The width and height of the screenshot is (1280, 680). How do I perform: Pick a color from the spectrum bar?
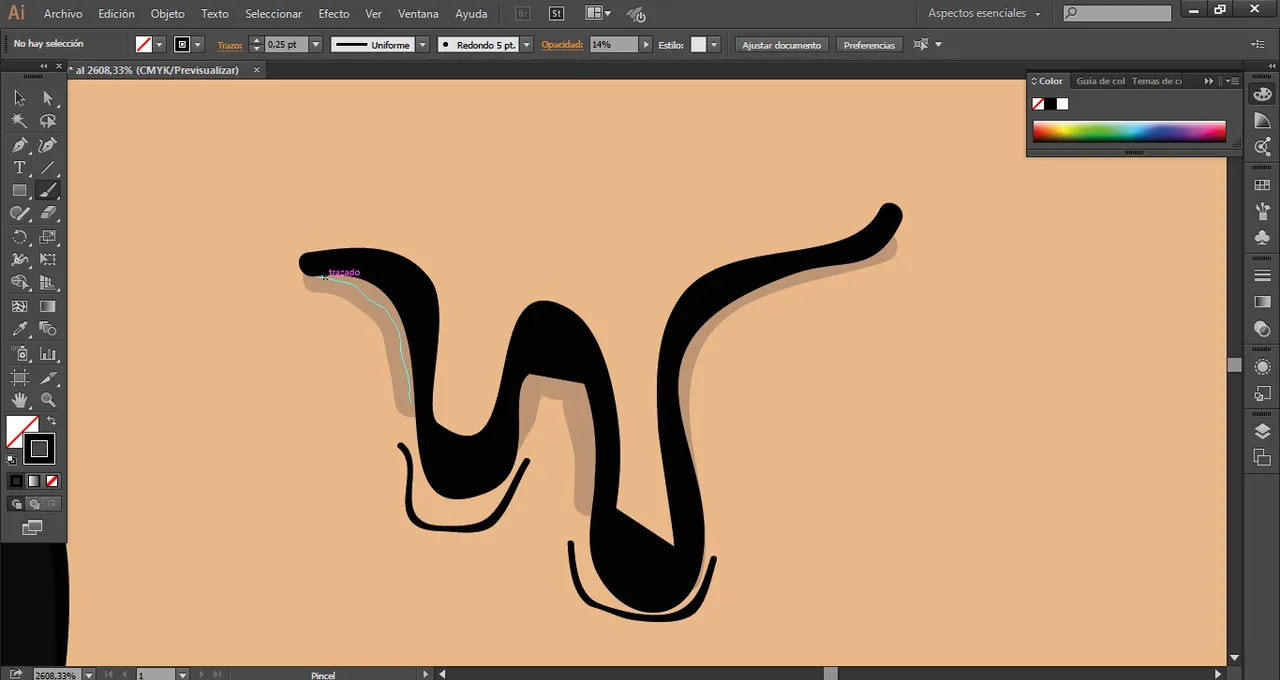[x=1128, y=131]
